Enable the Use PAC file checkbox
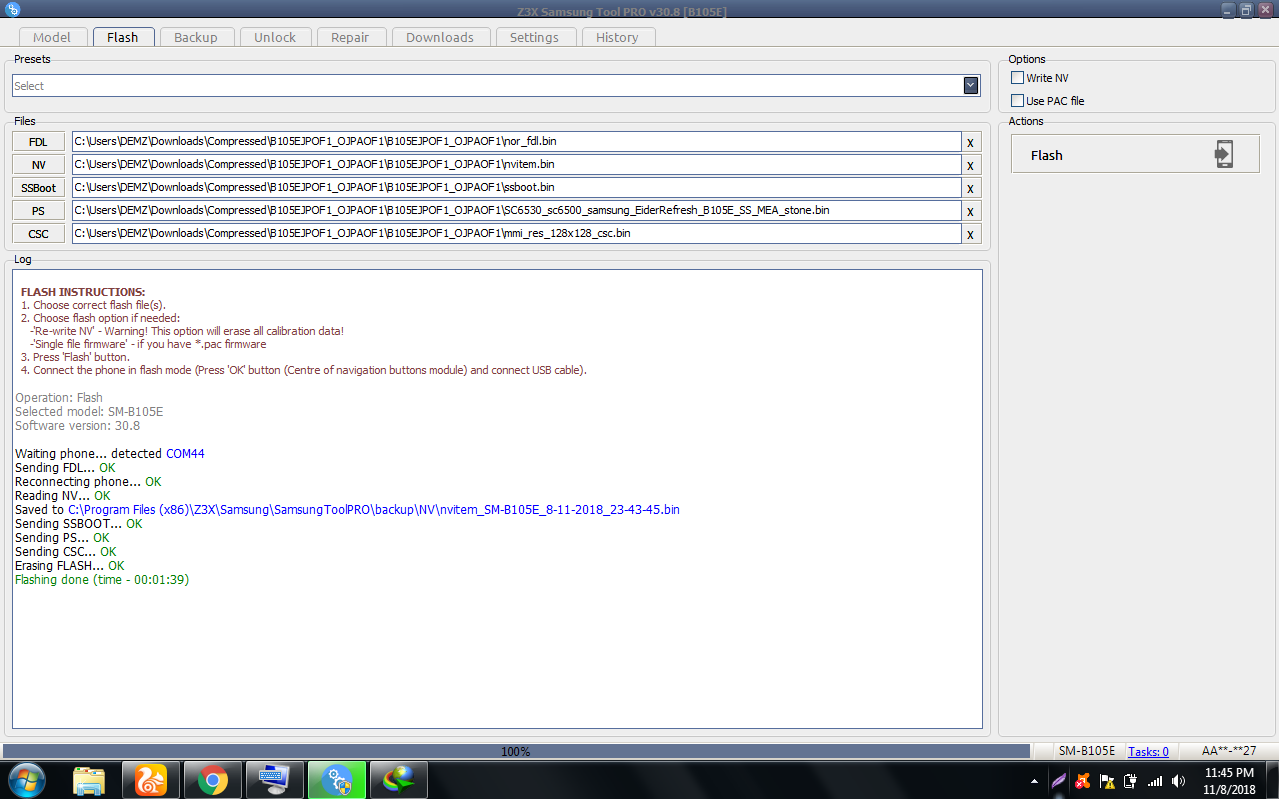This screenshot has height=799, width=1279. point(1017,101)
